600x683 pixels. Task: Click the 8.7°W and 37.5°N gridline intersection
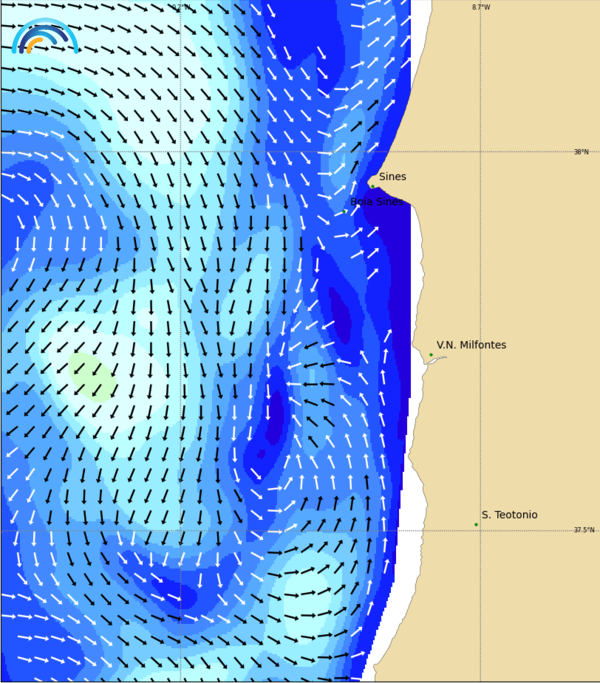(x=480, y=530)
